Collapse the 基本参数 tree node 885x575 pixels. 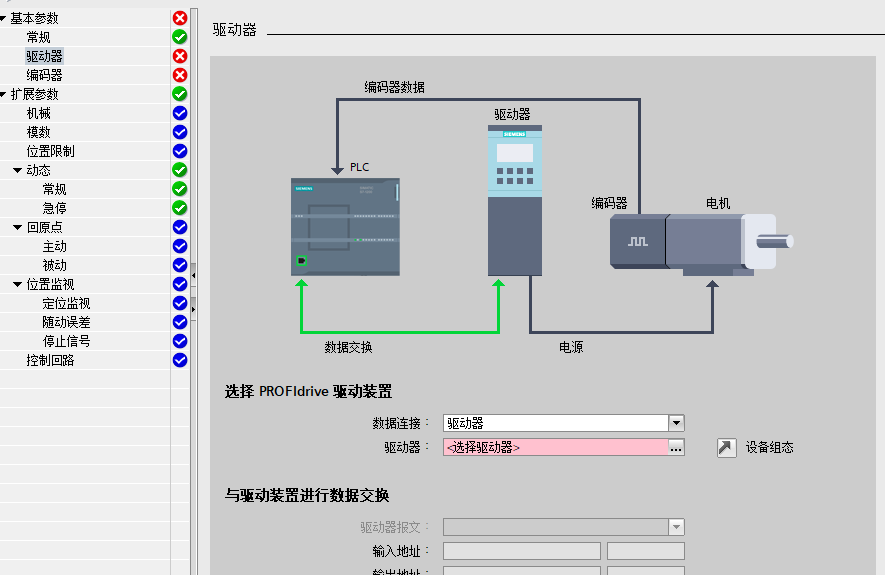pos(4,18)
